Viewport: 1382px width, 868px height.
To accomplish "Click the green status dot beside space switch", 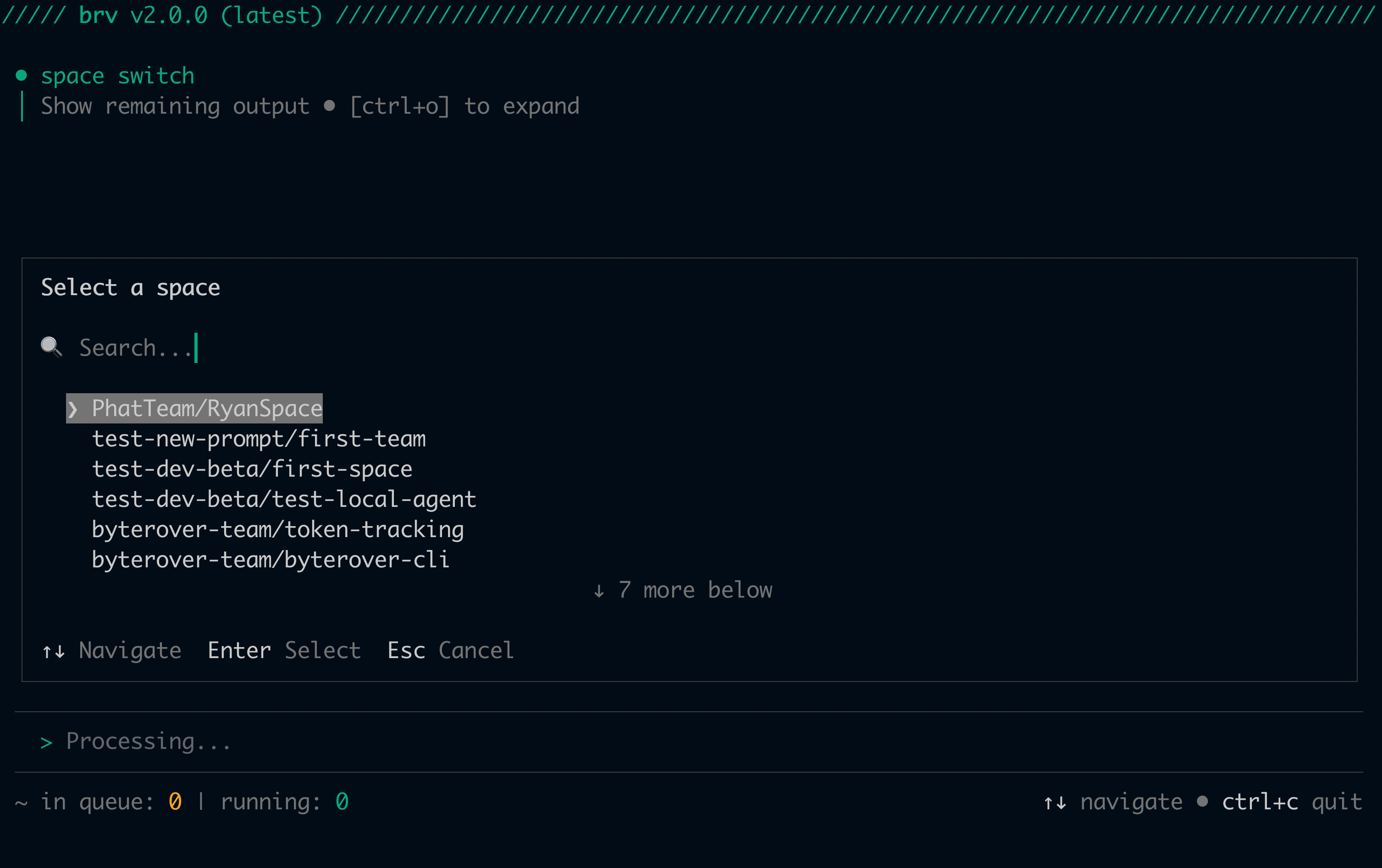I will 22,74.
